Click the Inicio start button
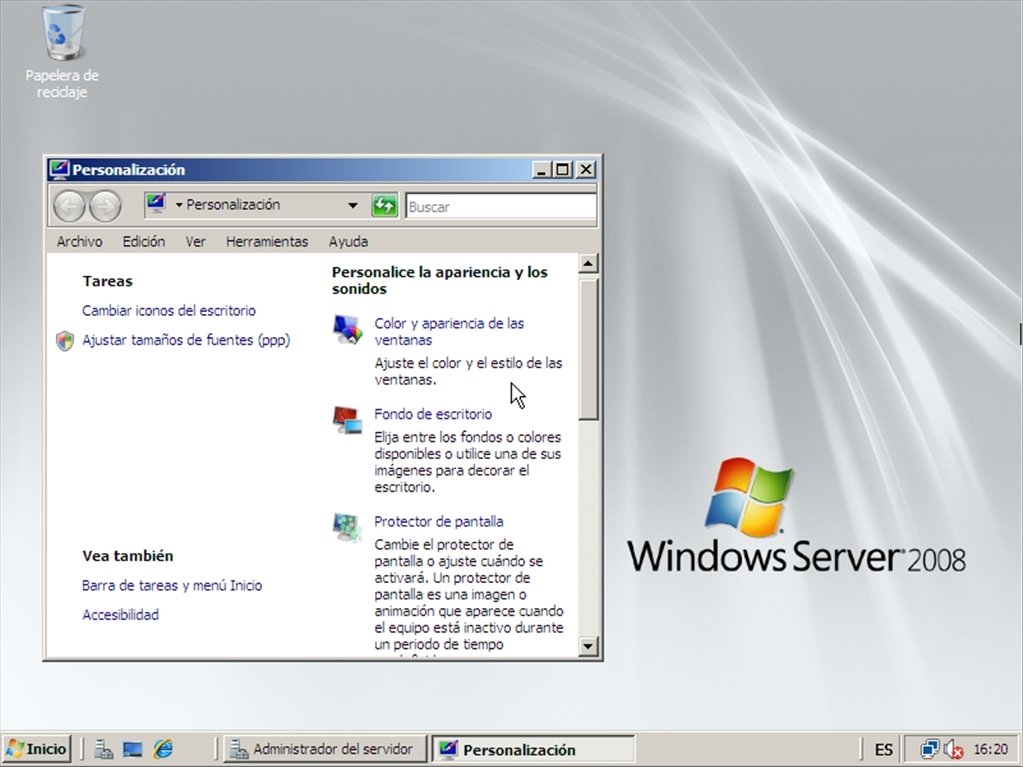This screenshot has width=1023, height=767. 37,749
